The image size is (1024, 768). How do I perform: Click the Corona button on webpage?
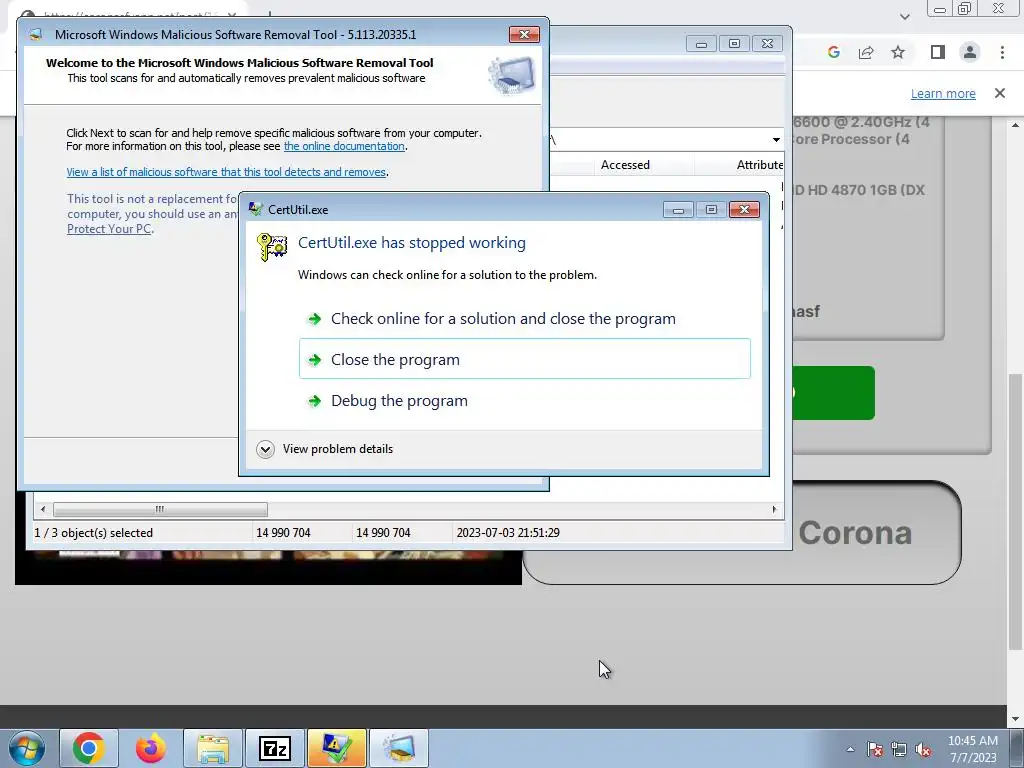coord(854,533)
